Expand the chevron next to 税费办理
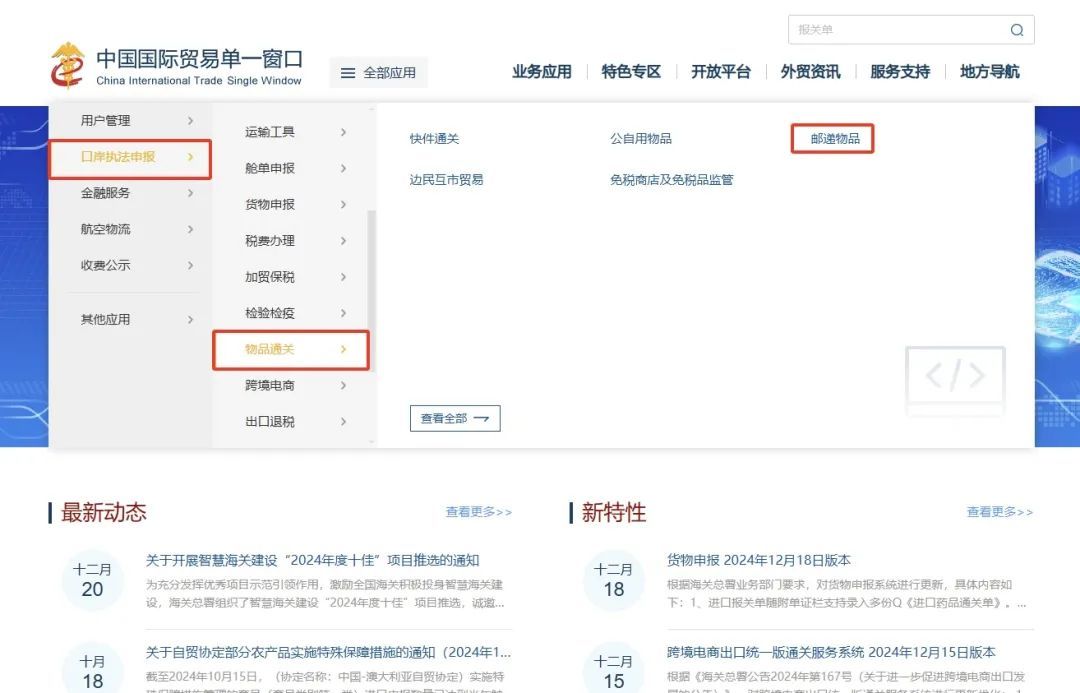The image size is (1080, 693). [x=343, y=241]
